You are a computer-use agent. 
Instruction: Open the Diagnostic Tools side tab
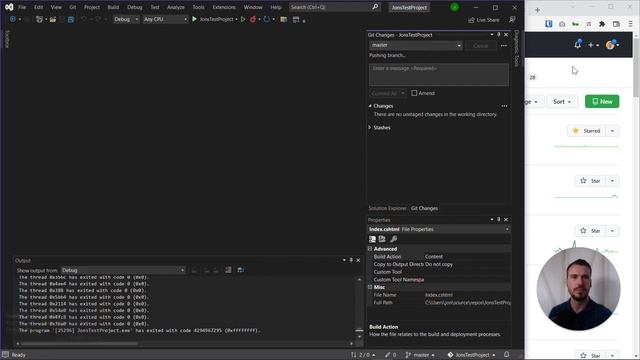point(516,48)
